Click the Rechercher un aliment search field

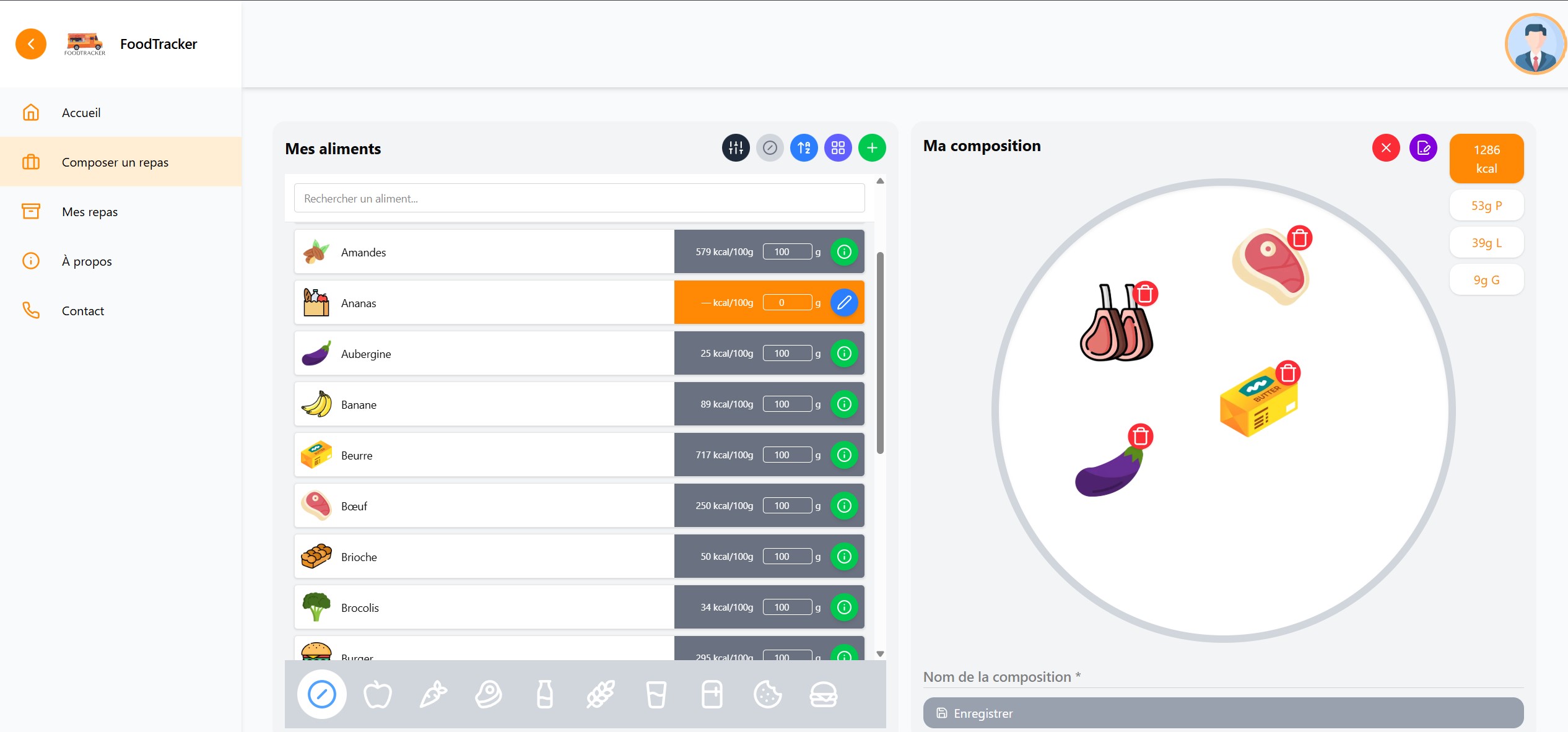tap(579, 199)
